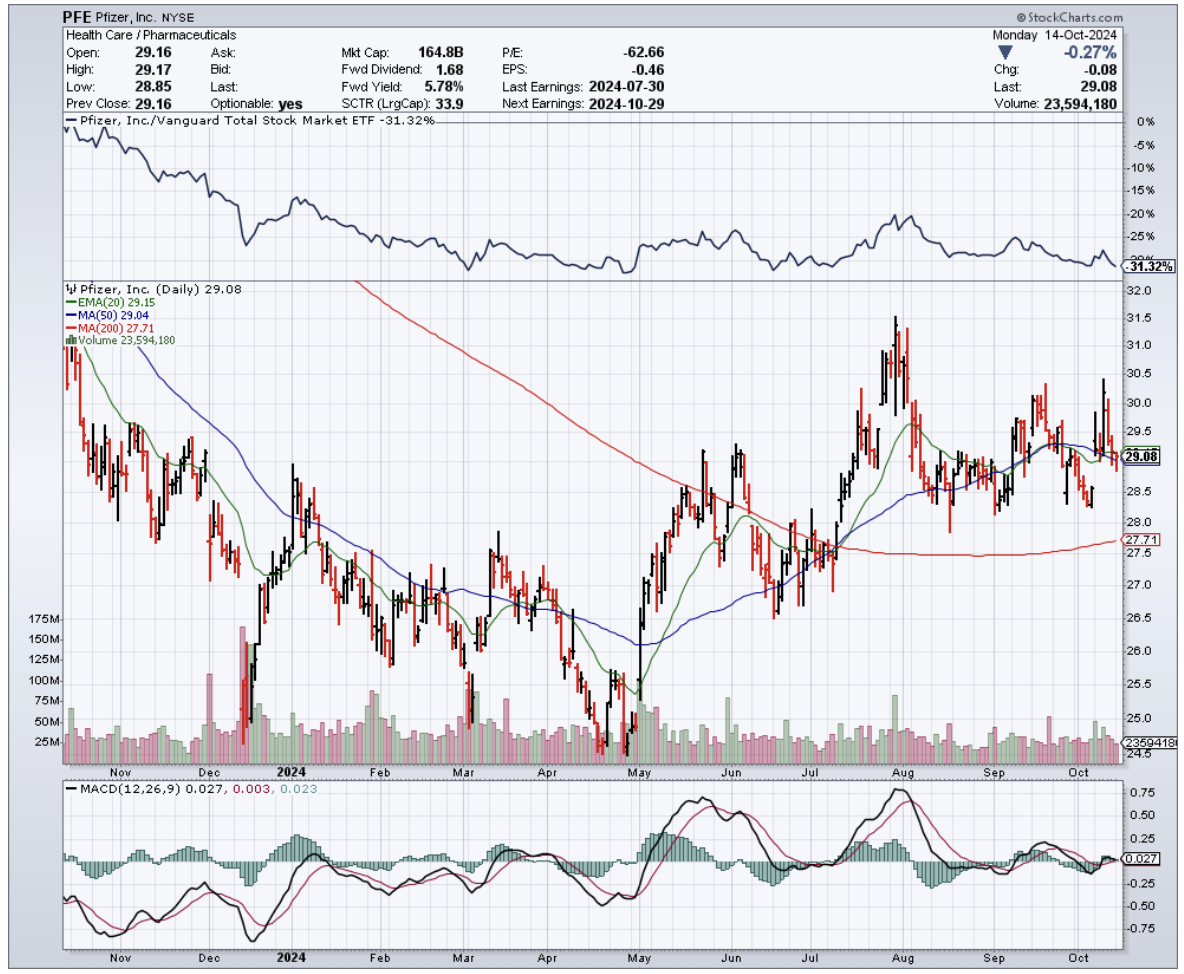The image size is (1184, 974).
Task: Click the Optionable yes value in header
Action: tap(288, 104)
